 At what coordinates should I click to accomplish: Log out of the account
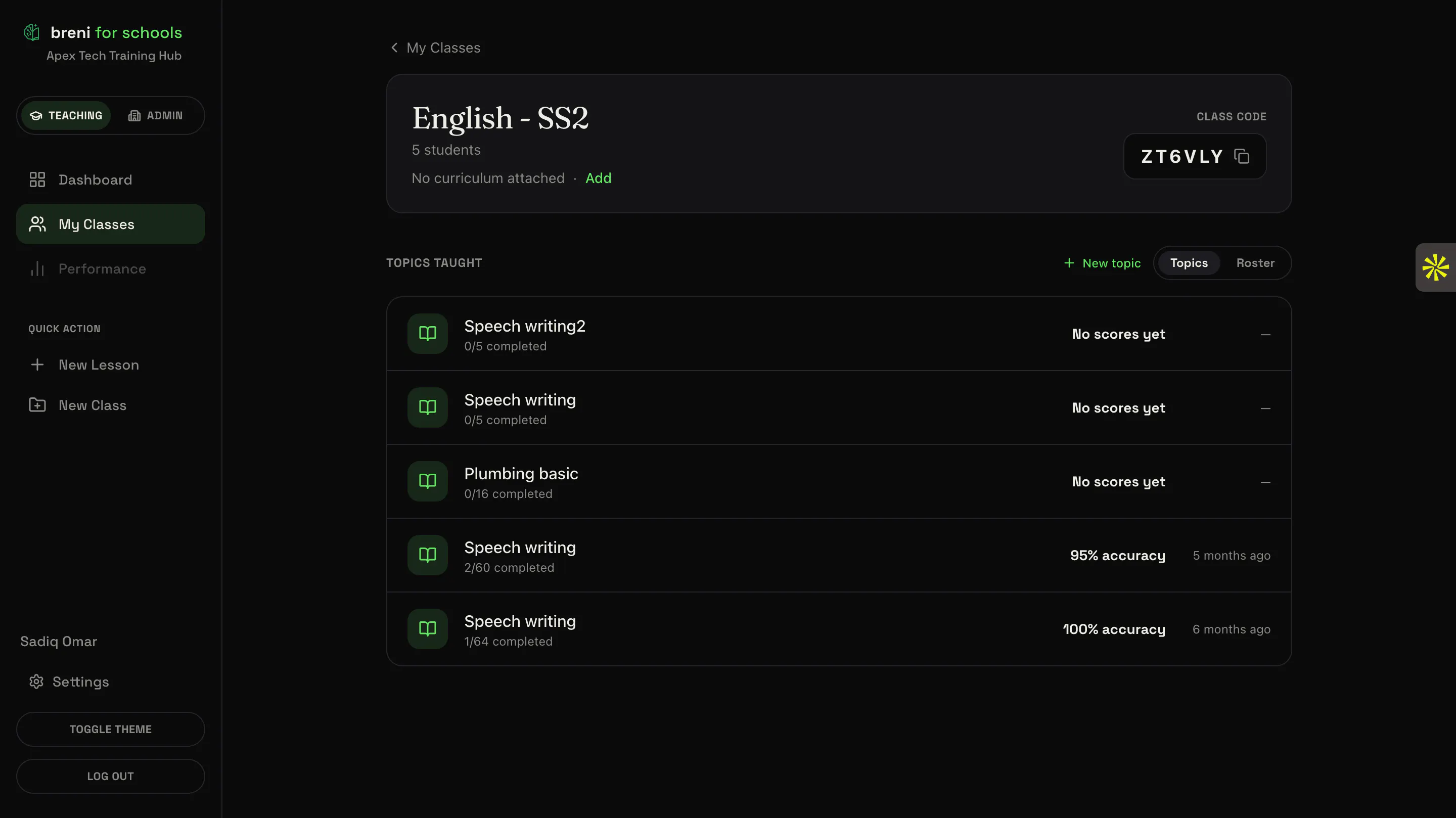pyautogui.click(x=111, y=776)
